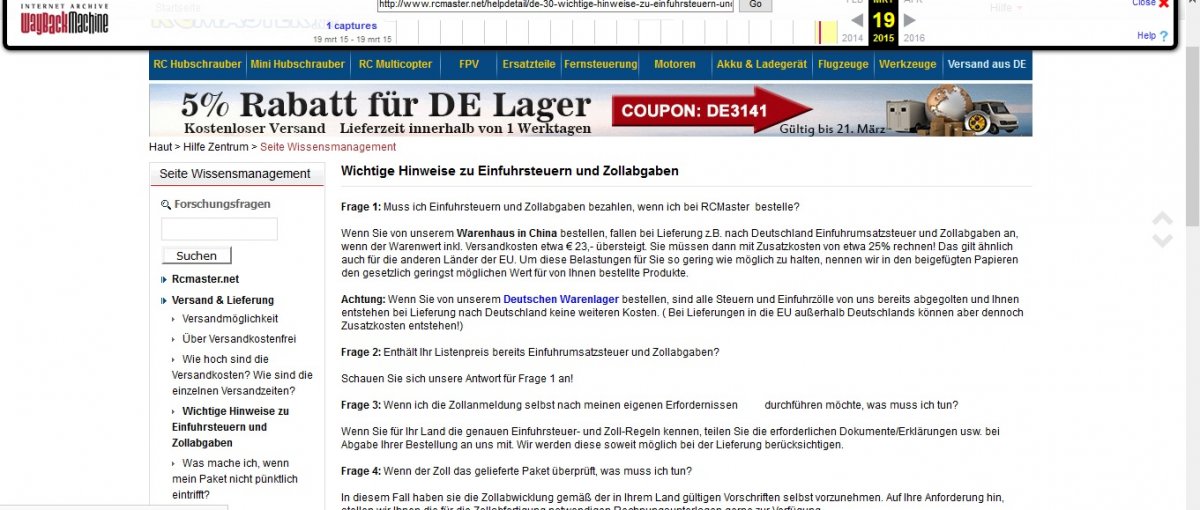Open the Wayback Machine Help link
1200x510 pixels.
[1152, 36]
